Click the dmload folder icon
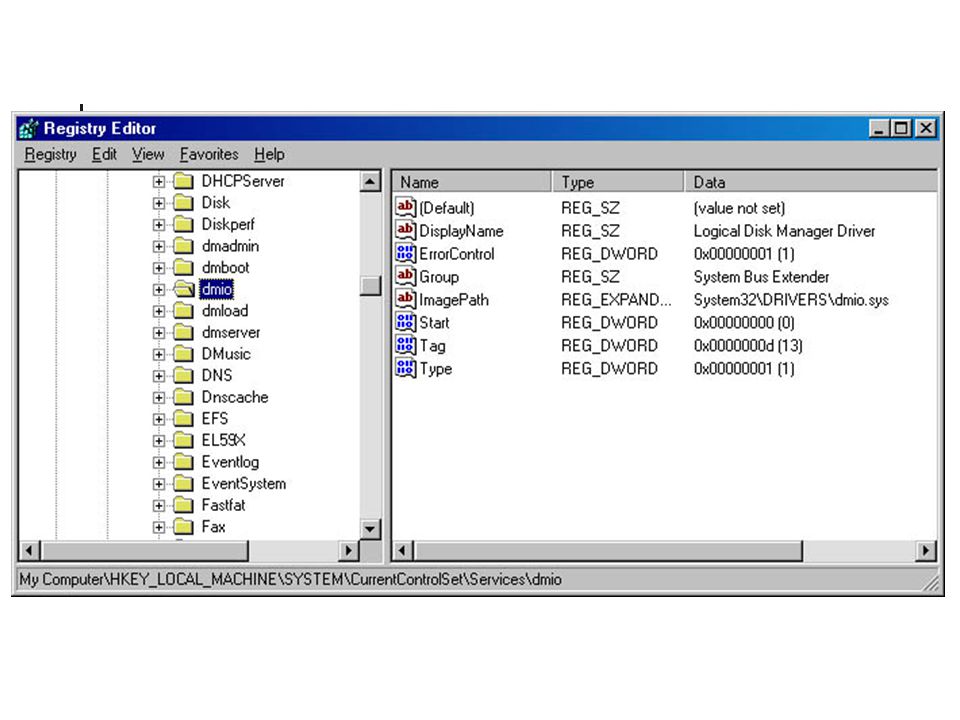Viewport: 960px width, 720px height. [x=183, y=311]
